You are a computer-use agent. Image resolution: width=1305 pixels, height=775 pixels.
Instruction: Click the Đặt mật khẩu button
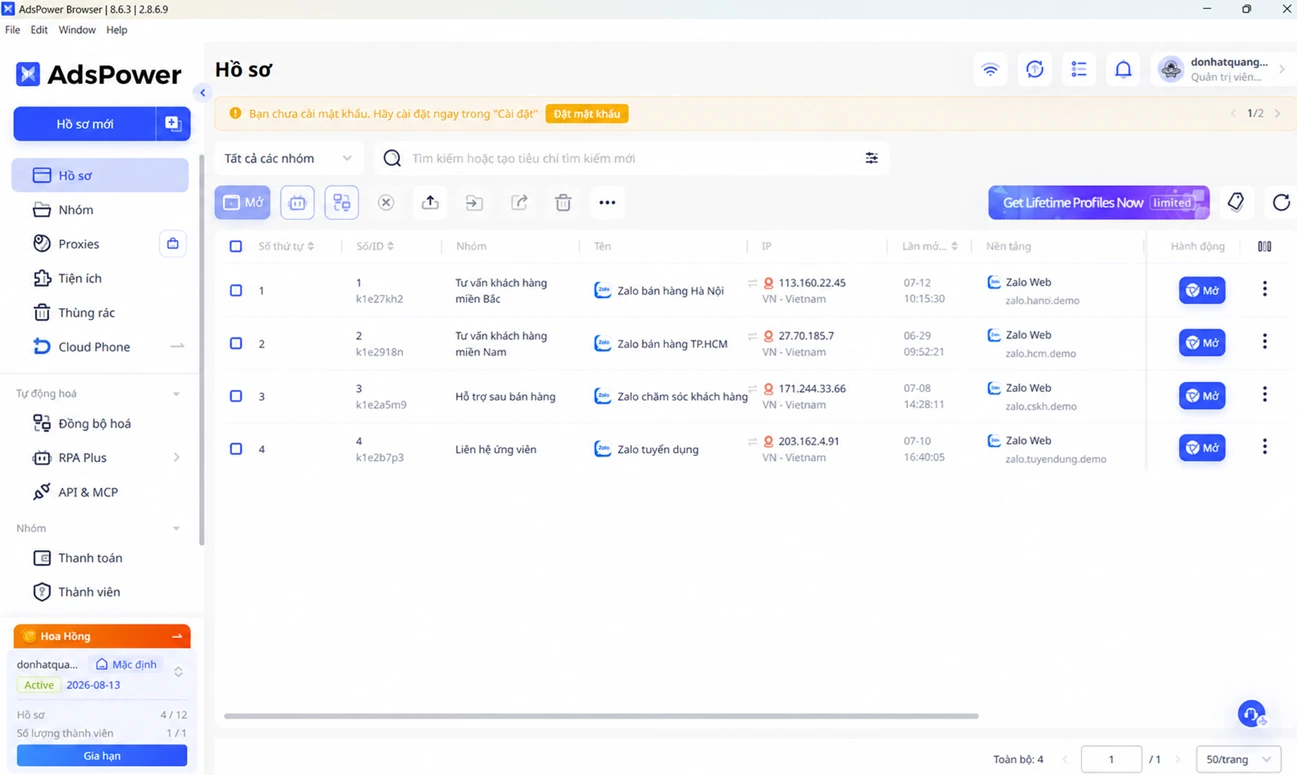tap(587, 114)
